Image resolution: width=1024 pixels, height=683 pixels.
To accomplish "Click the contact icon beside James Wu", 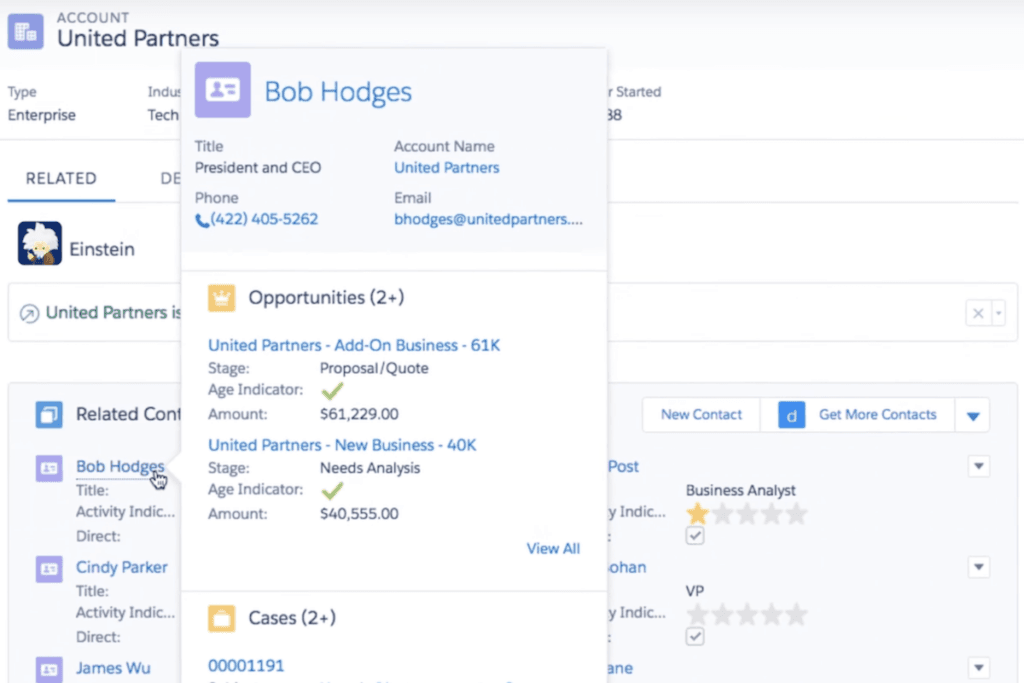I will click(49, 669).
